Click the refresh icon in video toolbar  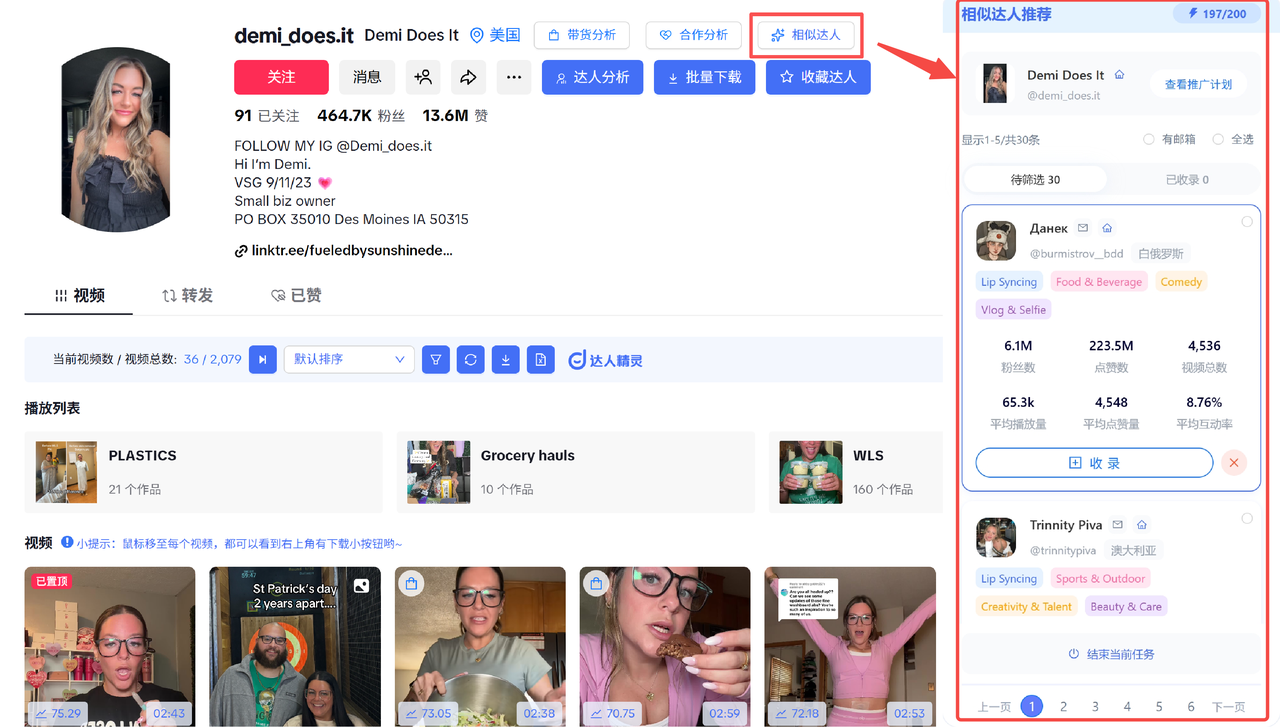[x=470, y=360]
